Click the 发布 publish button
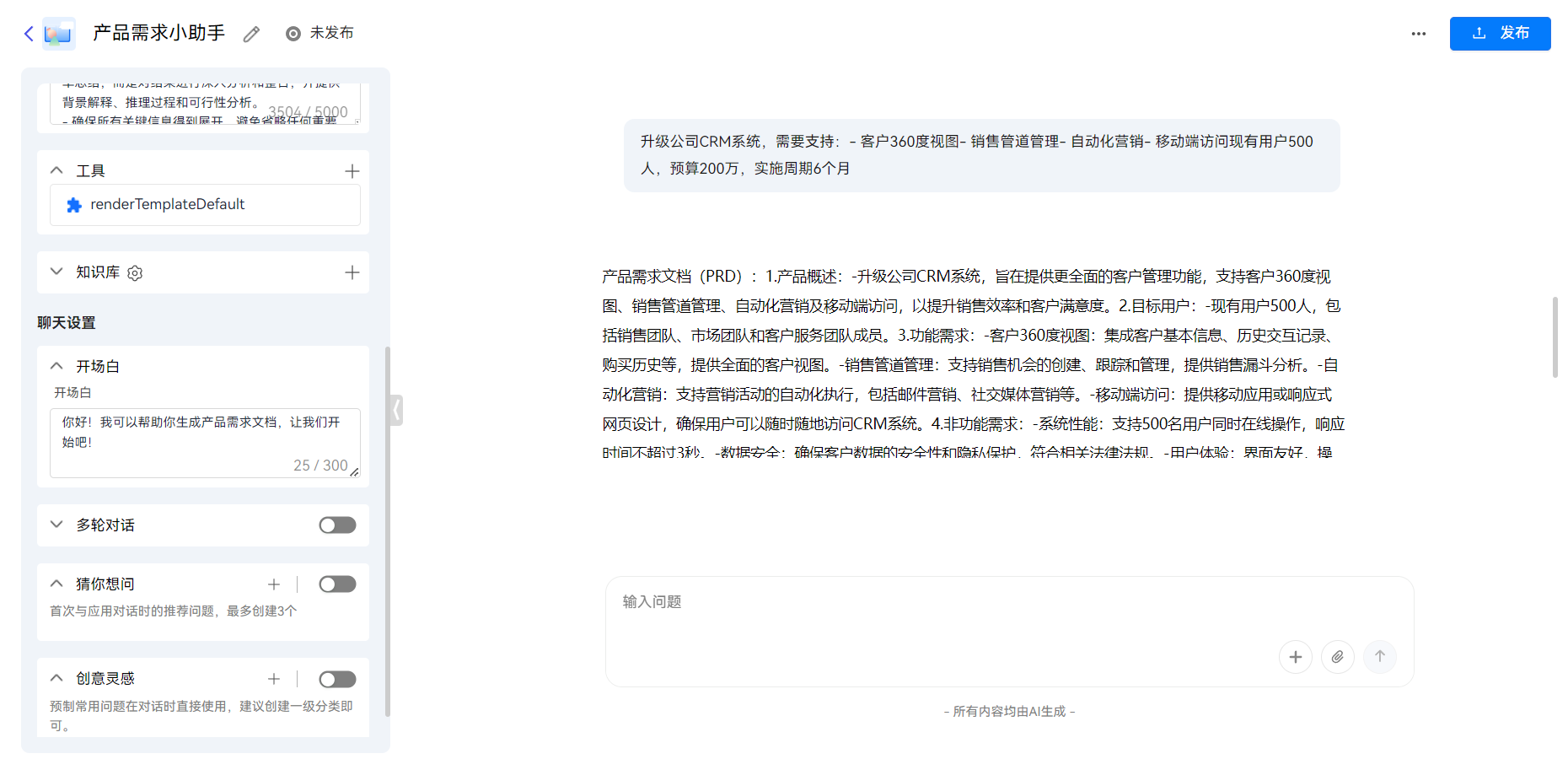The height and width of the screenshot is (759, 1568). [1500, 34]
